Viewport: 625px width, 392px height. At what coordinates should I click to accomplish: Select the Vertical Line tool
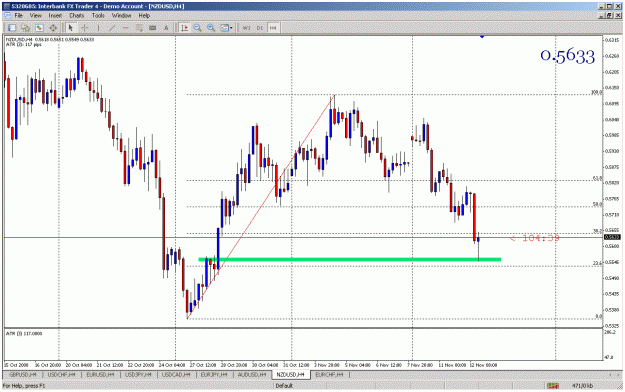[98, 28]
